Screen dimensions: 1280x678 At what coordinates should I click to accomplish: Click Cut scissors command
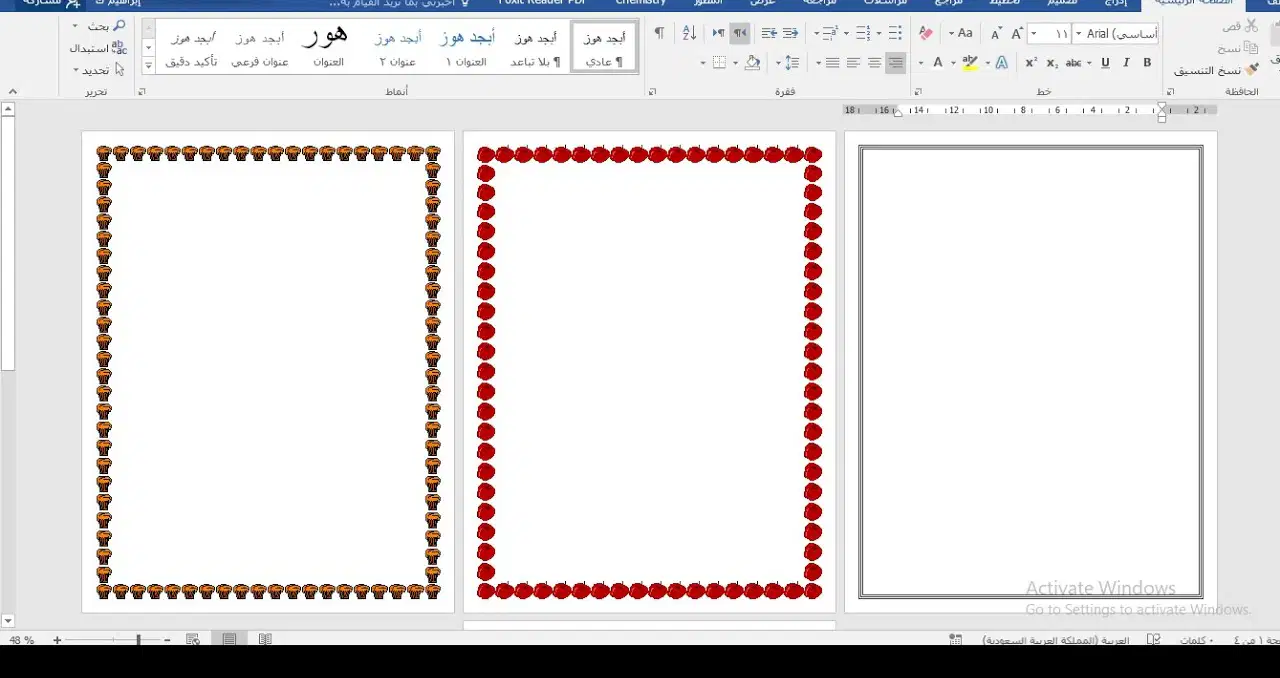pyautogui.click(x=1240, y=26)
